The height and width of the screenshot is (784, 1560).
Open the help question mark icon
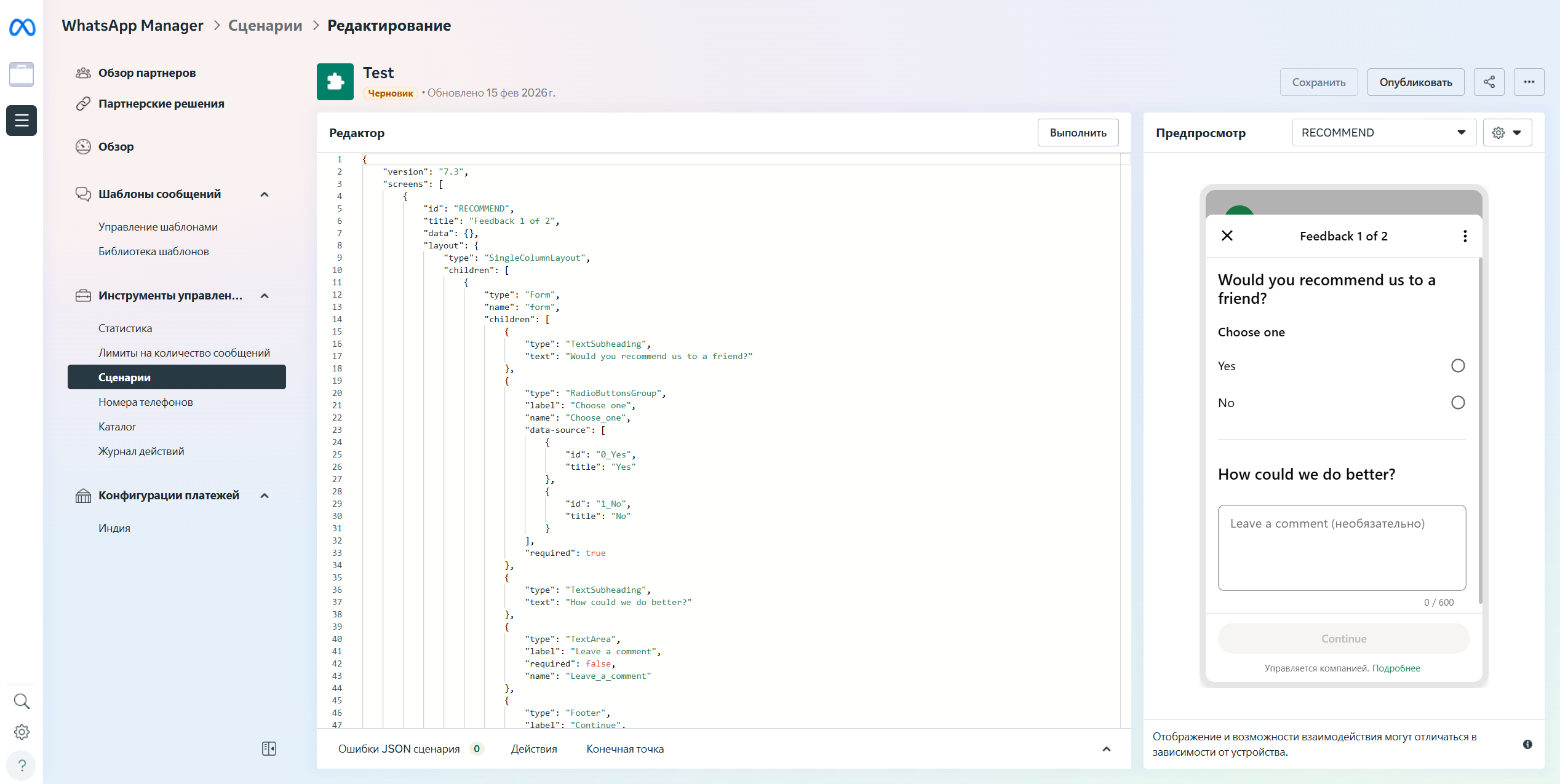tap(22, 765)
